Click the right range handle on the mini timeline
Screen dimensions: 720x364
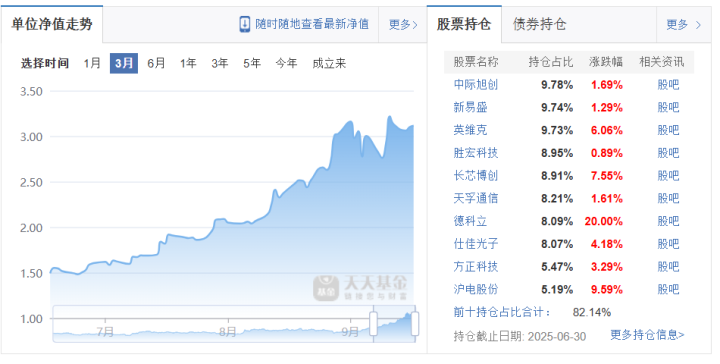pyautogui.click(x=415, y=324)
